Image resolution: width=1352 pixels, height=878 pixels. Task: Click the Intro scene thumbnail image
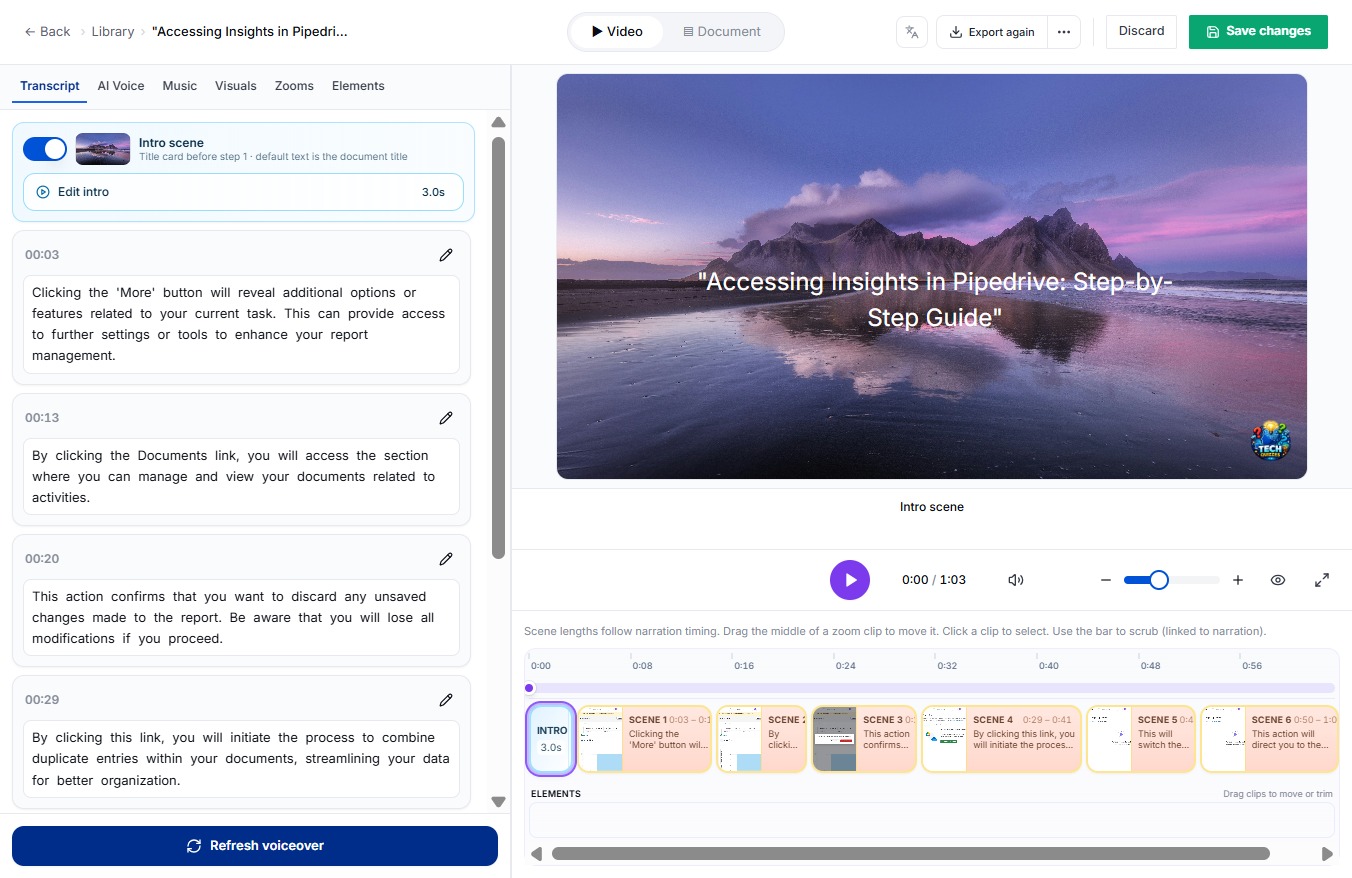pyautogui.click(x=103, y=149)
